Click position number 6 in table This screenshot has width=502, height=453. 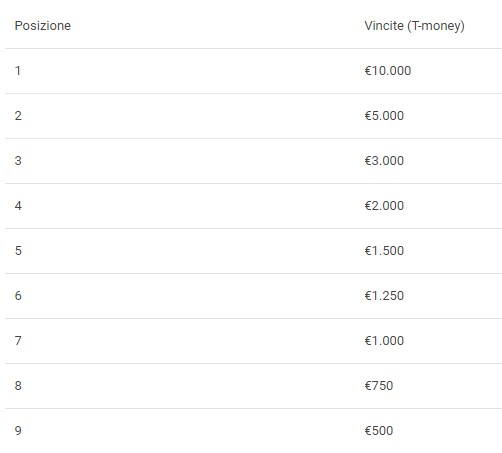click(x=18, y=296)
